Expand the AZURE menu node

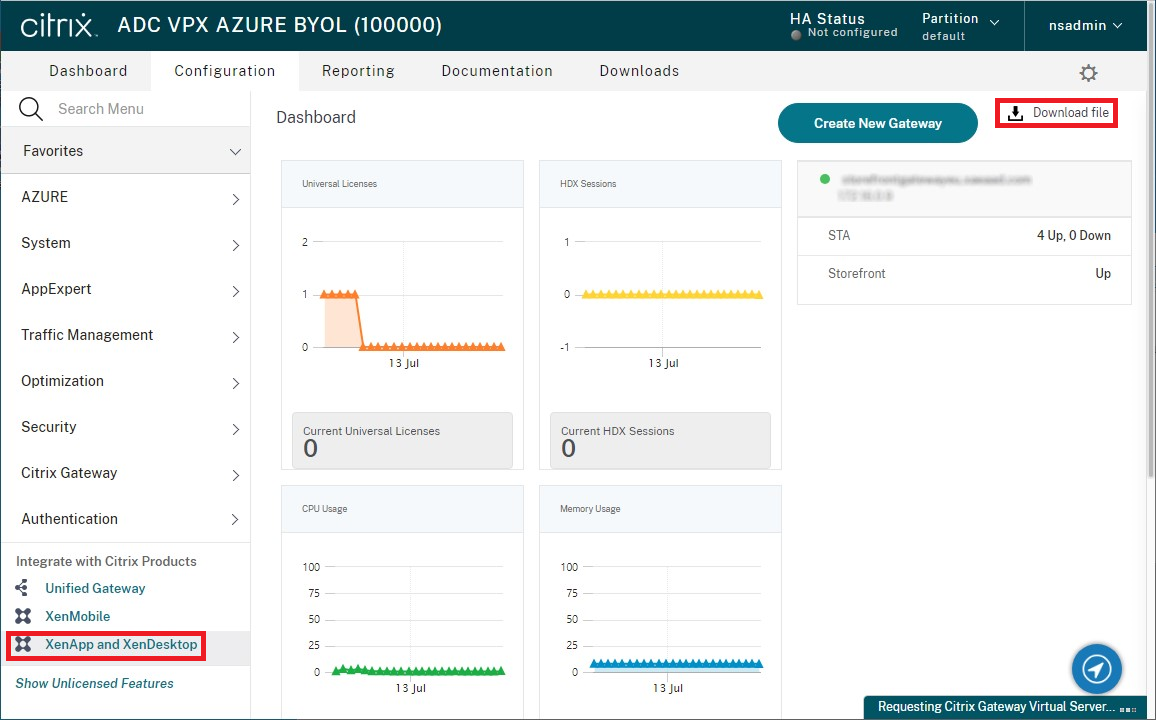click(x=235, y=198)
